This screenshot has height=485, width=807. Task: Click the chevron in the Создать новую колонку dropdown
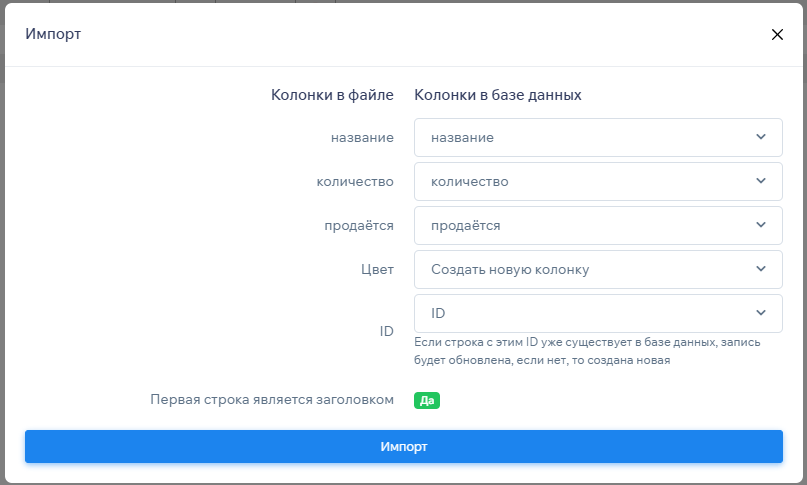[x=761, y=269]
